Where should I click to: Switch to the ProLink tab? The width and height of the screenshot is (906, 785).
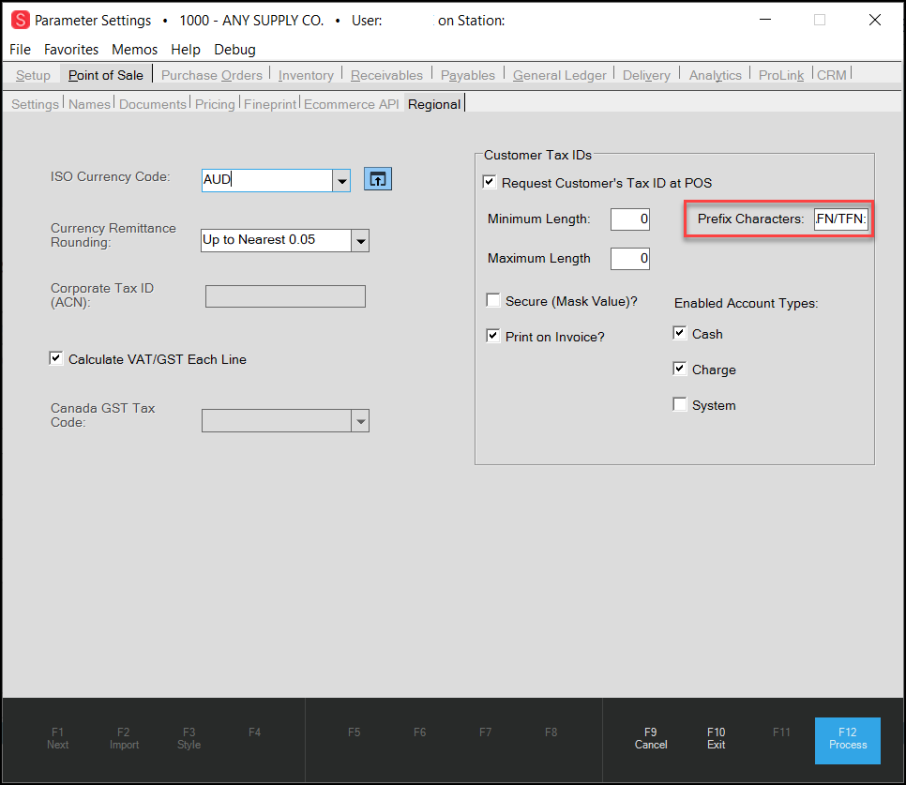pyautogui.click(x=781, y=75)
